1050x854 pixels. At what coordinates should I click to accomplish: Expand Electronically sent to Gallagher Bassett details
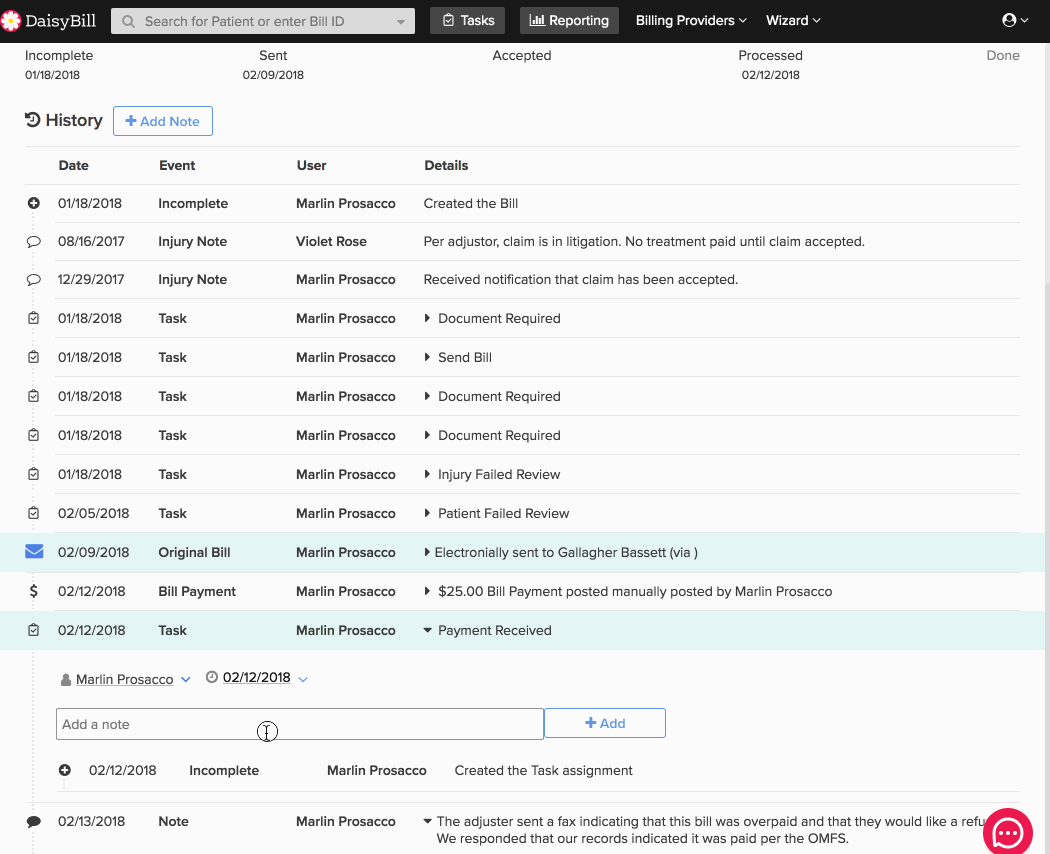tap(427, 552)
